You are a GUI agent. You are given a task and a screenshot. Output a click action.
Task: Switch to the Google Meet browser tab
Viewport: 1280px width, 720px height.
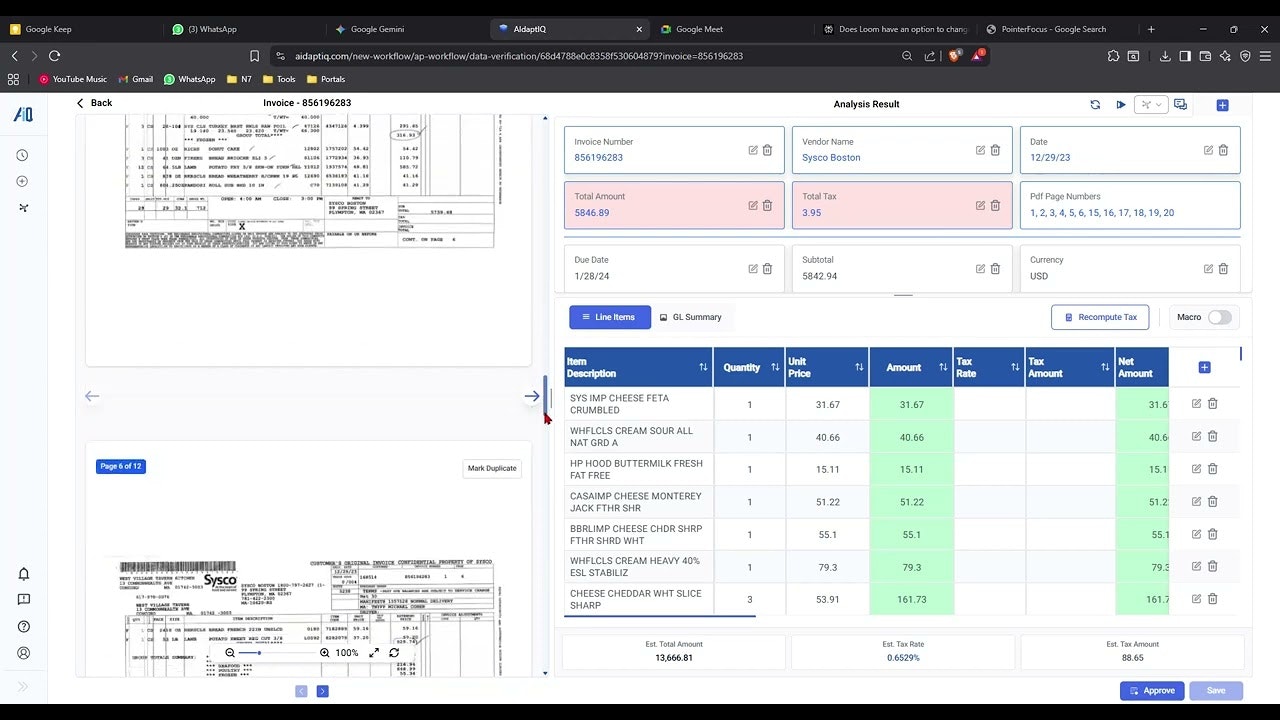(x=725, y=29)
